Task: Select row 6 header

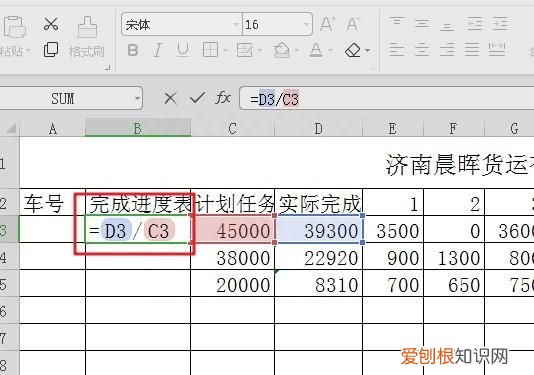Action: point(9,310)
